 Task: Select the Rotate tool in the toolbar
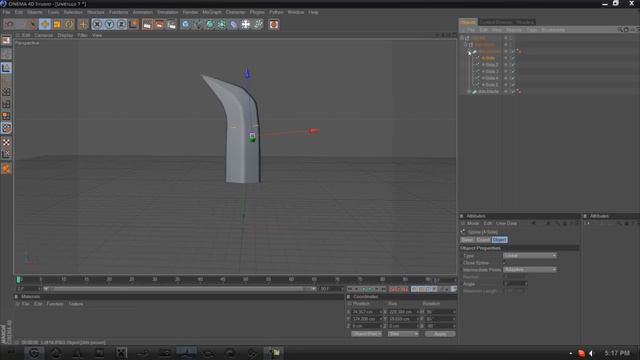[69, 24]
